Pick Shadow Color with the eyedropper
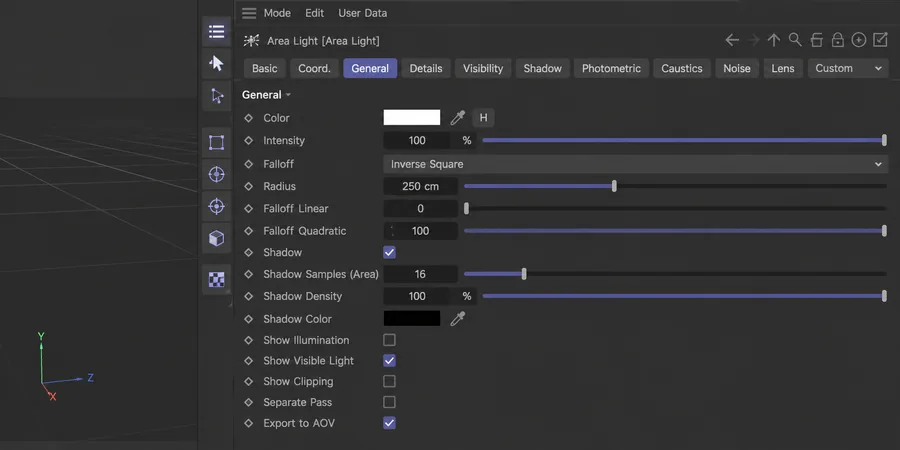900x450 pixels. coord(457,319)
